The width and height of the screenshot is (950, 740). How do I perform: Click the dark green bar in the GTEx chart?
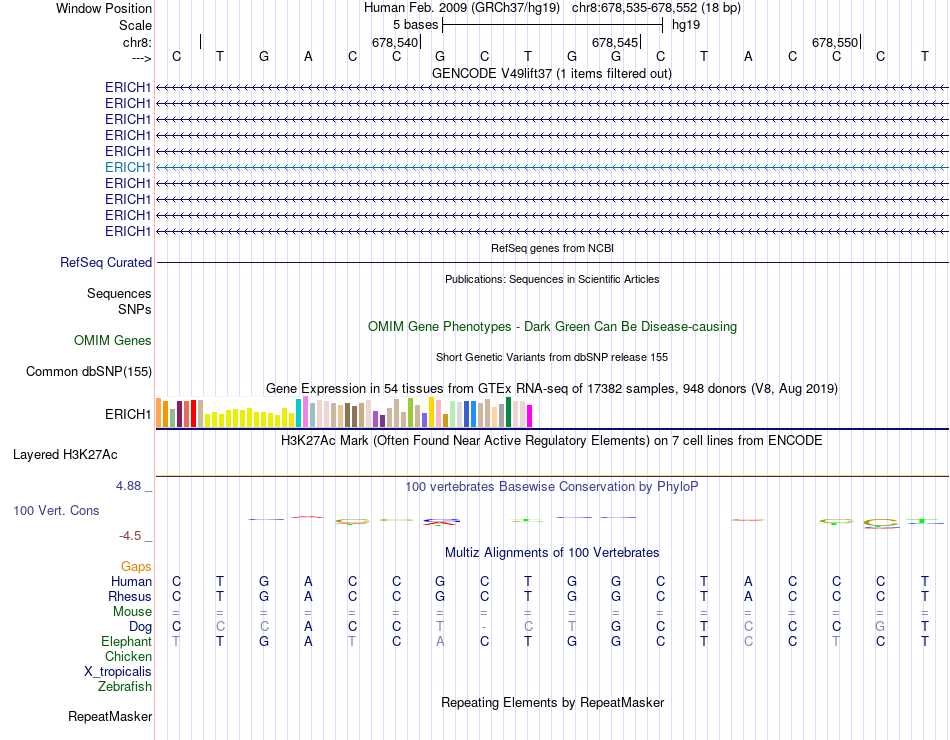click(509, 412)
